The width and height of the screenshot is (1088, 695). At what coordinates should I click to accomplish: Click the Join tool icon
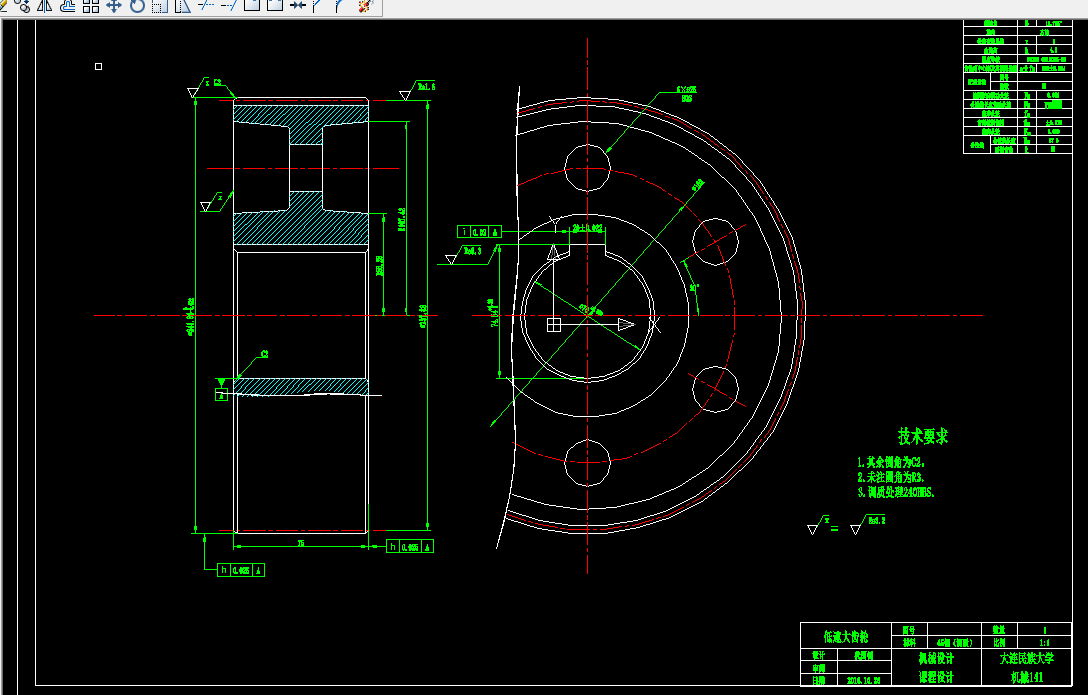[x=298, y=6]
